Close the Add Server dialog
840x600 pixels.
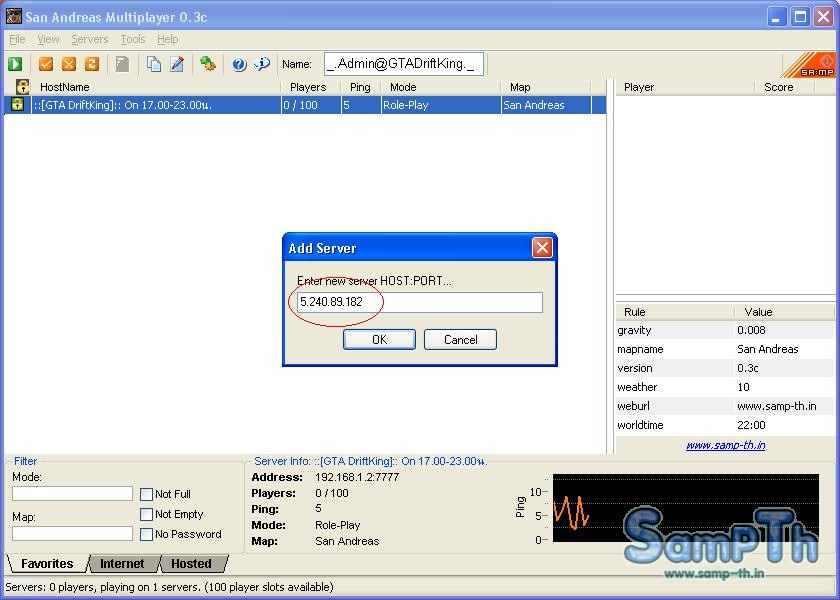click(542, 248)
